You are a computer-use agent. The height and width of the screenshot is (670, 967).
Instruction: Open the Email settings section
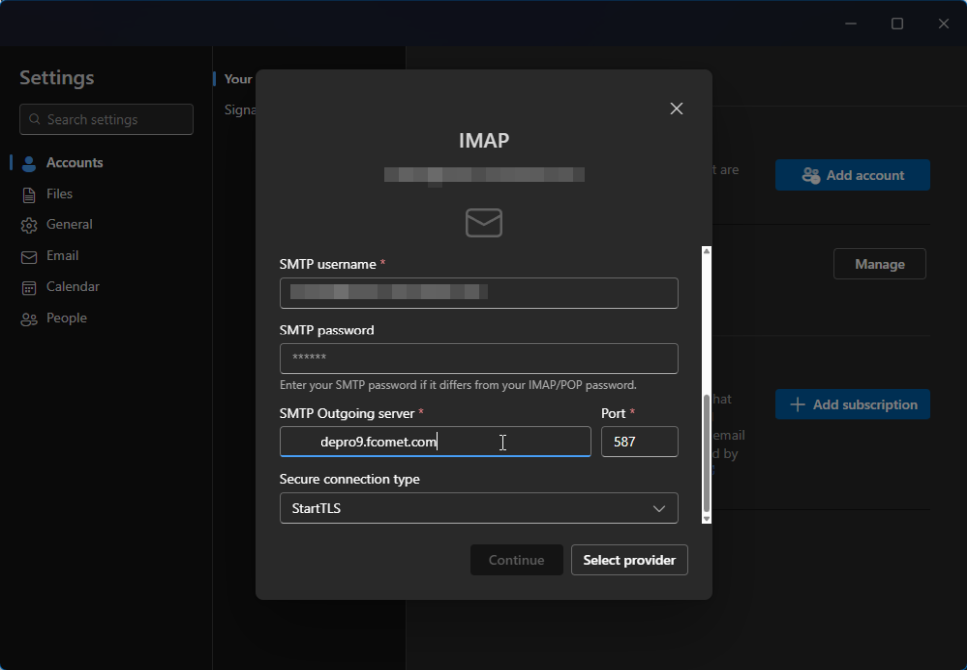[62, 255]
